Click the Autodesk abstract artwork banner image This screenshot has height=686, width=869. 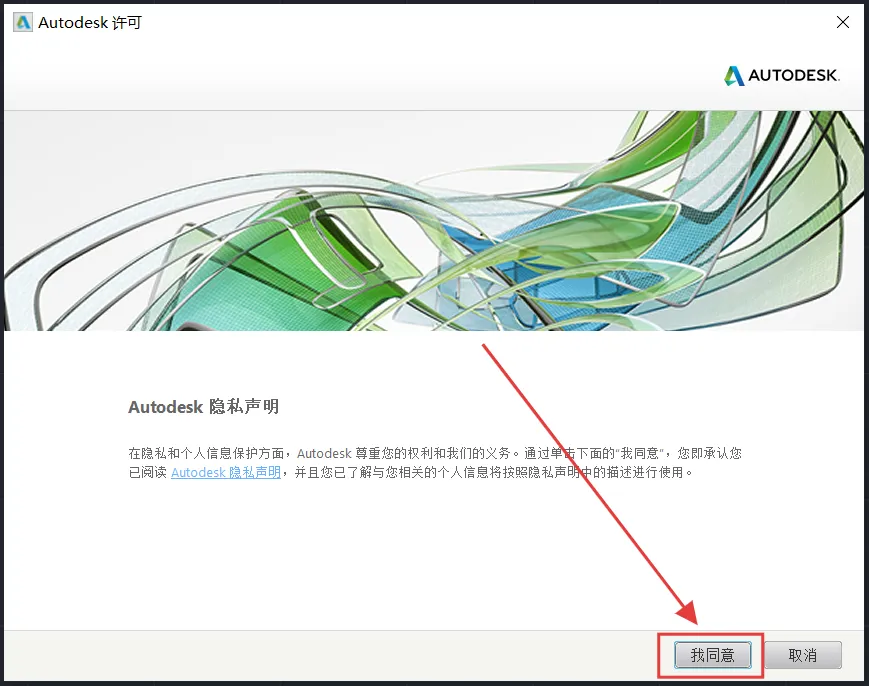(434, 221)
